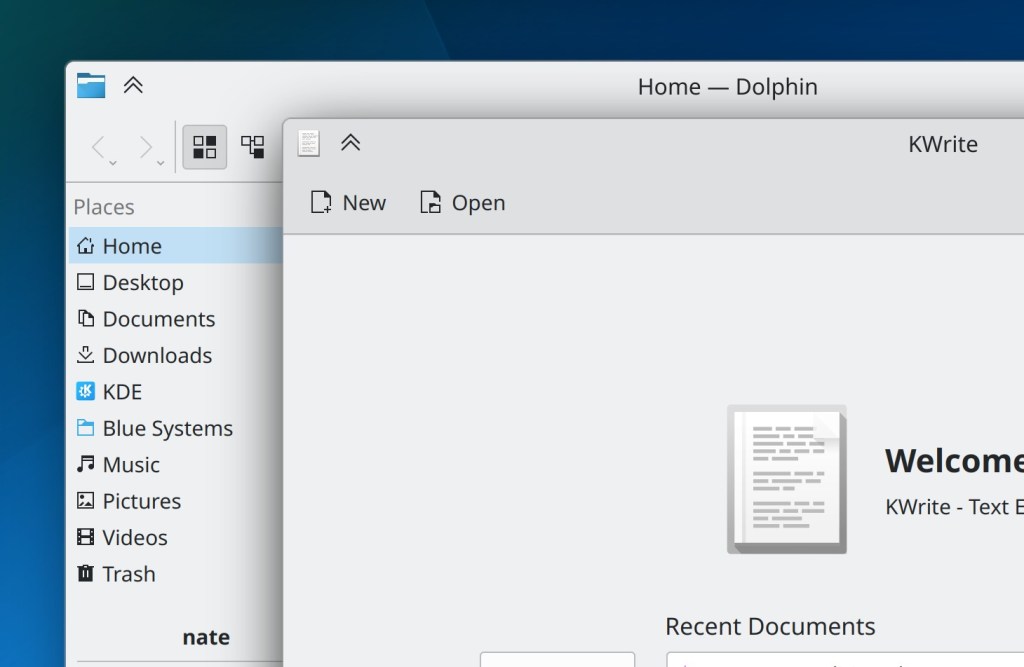The width and height of the screenshot is (1024, 667).
Task: Click the KWrite document icon in title bar
Action: [309, 143]
